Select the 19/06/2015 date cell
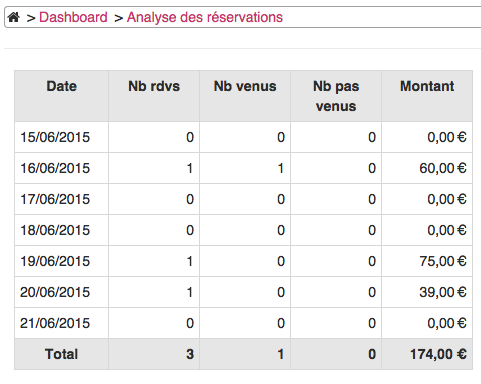The width and height of the screenshot is (481, 384). [x=62, y=261]
